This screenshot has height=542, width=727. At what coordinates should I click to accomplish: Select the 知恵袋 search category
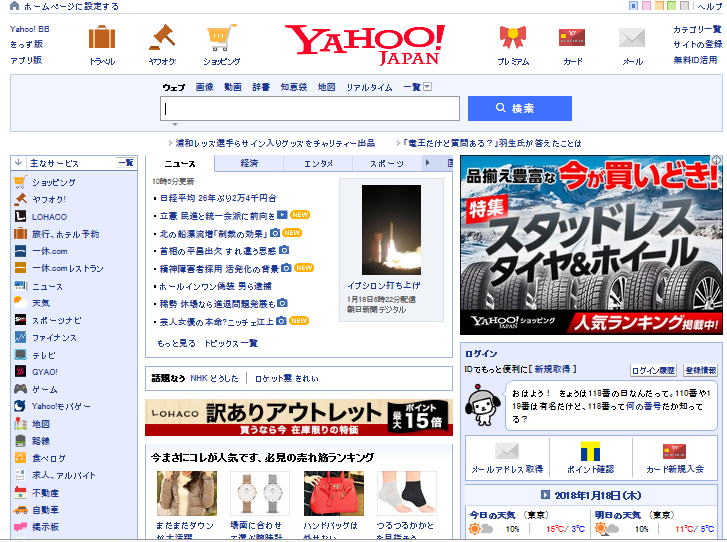293,87
